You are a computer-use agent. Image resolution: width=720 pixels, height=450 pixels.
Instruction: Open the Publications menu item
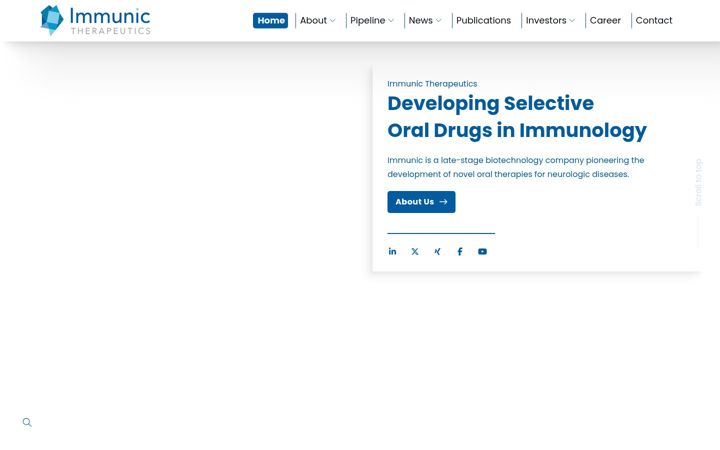(x=484, y=21)
